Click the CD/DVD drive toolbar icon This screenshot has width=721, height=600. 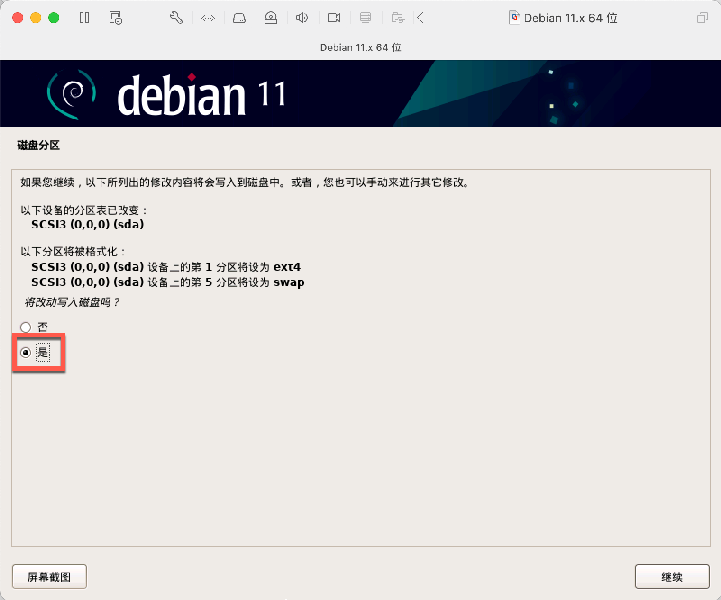(271, 18)
